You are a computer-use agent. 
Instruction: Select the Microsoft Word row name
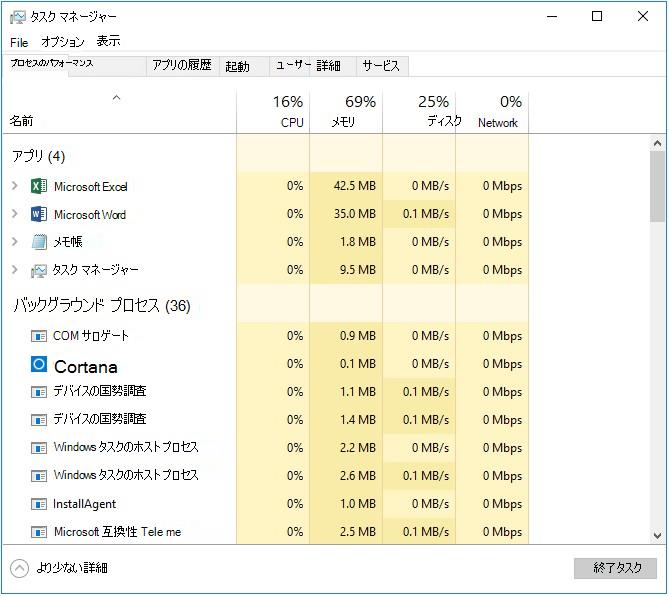pyautogui.click(x=90, y=215)
